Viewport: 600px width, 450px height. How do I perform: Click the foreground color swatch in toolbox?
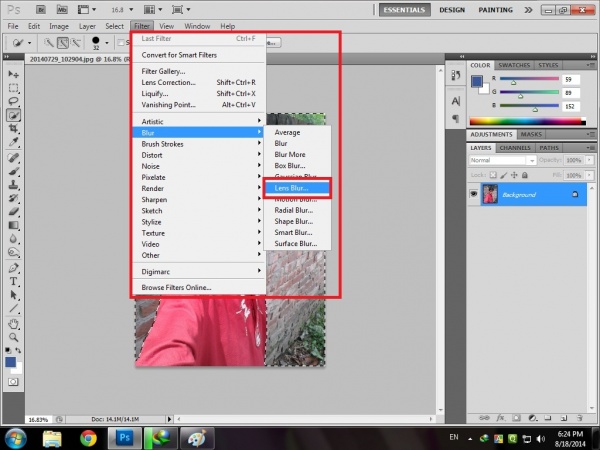[x=10, y=362]
